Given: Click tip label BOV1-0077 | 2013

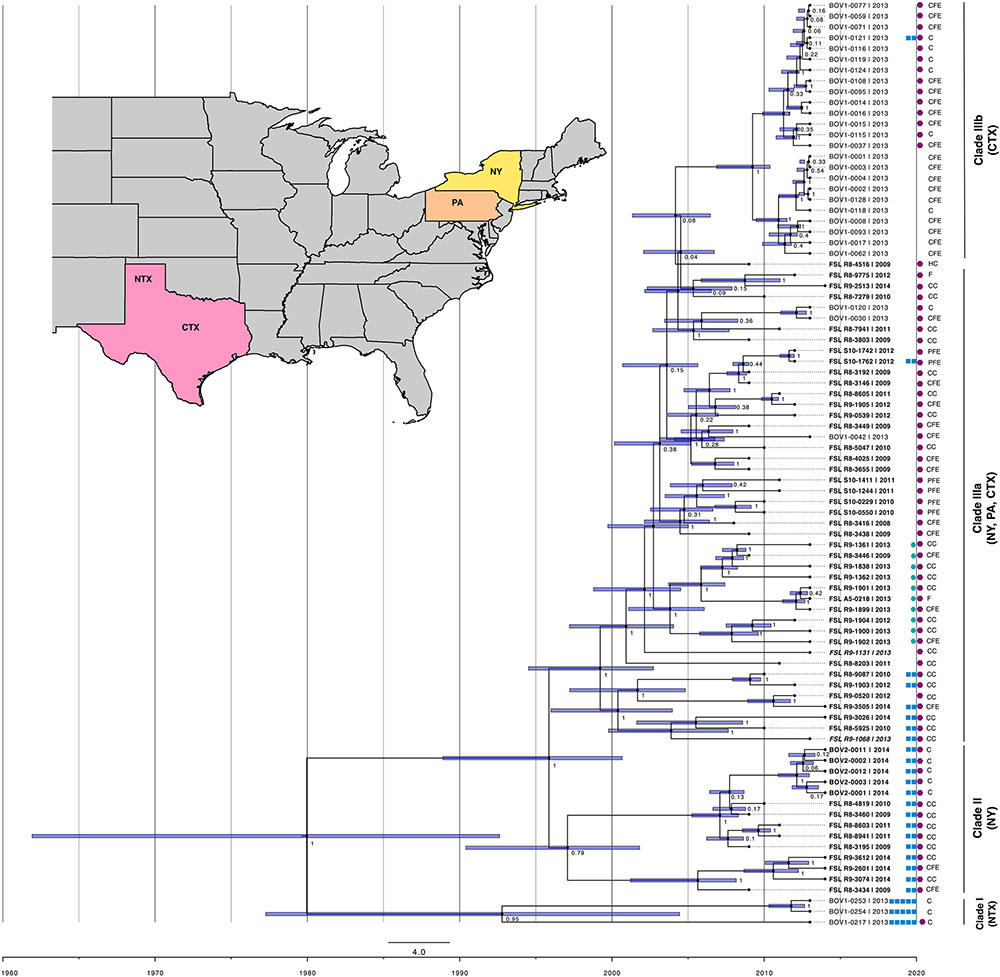Looking at the screenshot, I should [858, 6].
